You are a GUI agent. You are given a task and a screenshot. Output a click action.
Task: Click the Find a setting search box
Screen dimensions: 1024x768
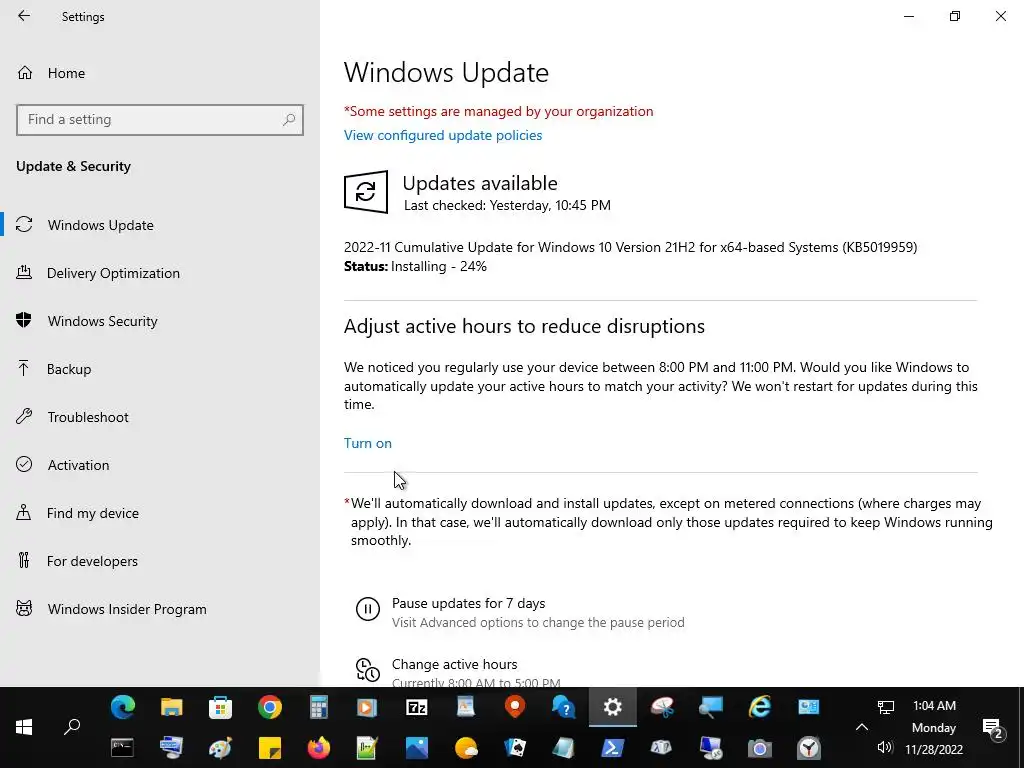click(160, 120)
